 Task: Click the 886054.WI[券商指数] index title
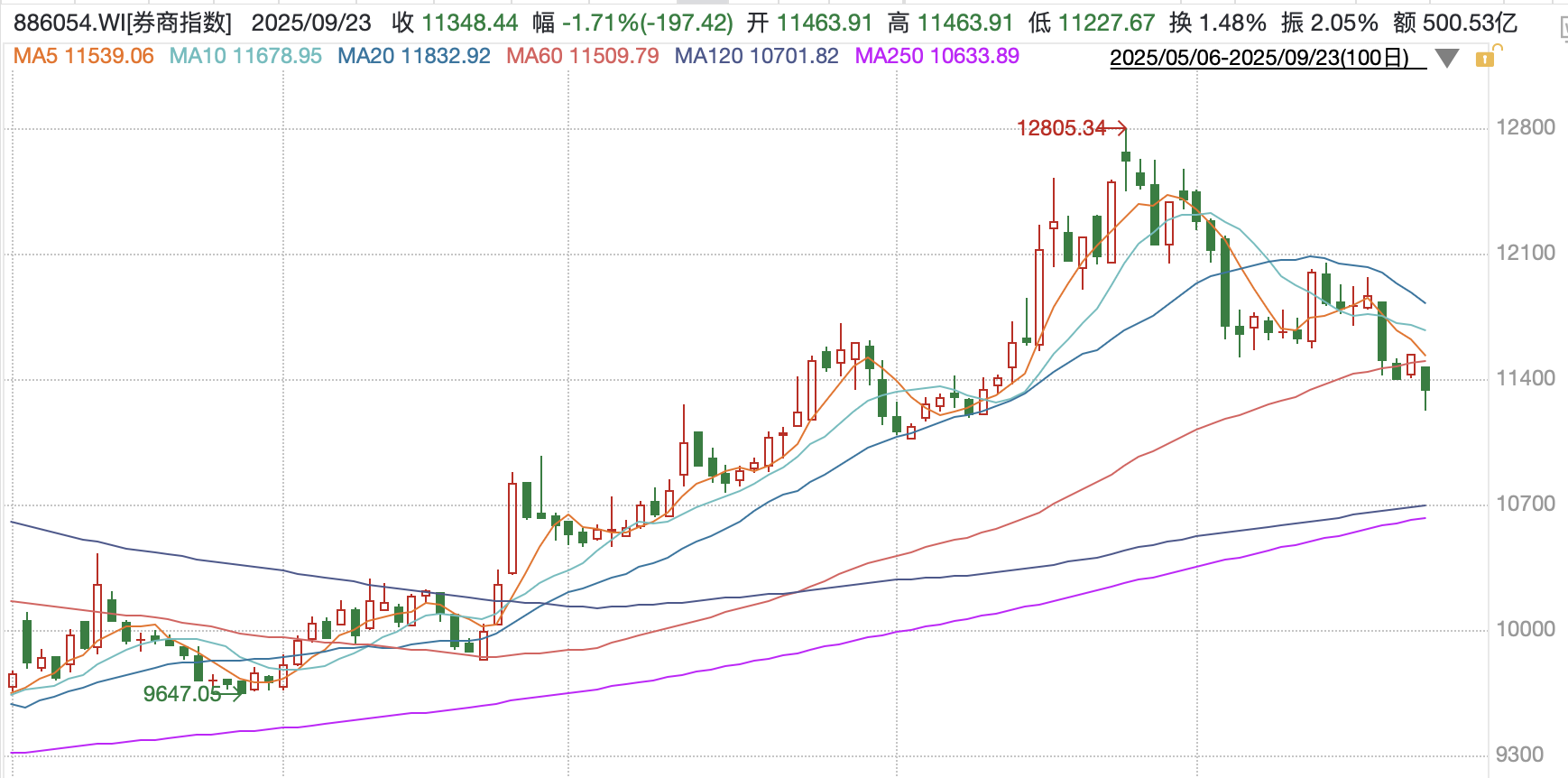[x=123, y=23]
